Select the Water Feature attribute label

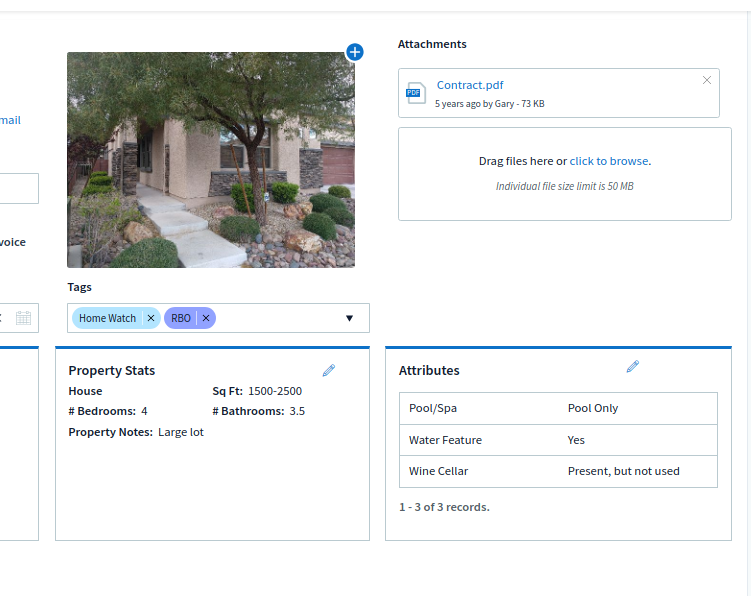(445, 440)
